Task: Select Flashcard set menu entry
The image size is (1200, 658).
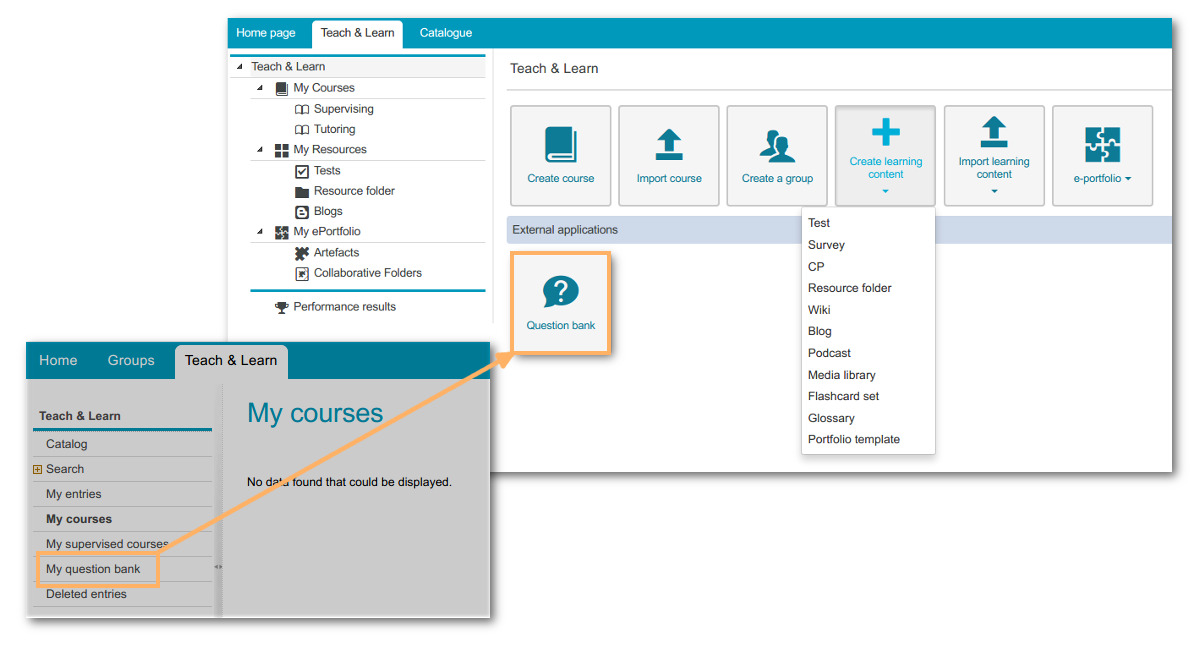Action: click(843, 396)
